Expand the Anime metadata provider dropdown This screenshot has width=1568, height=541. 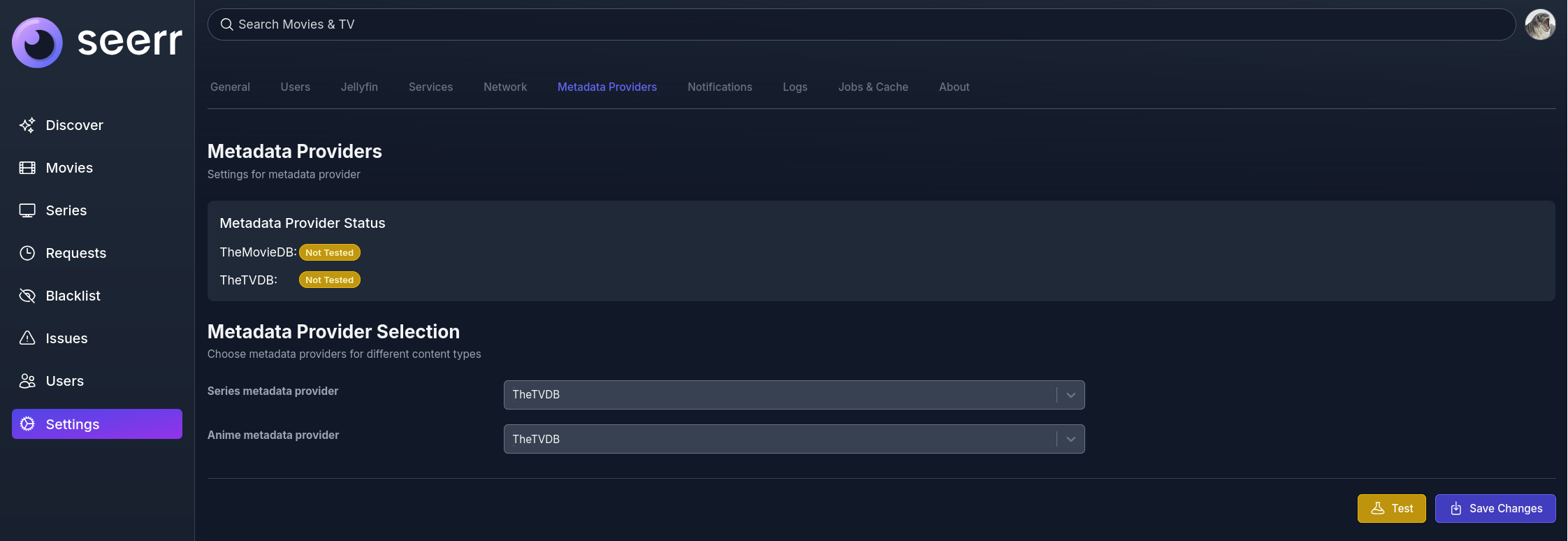794,439
